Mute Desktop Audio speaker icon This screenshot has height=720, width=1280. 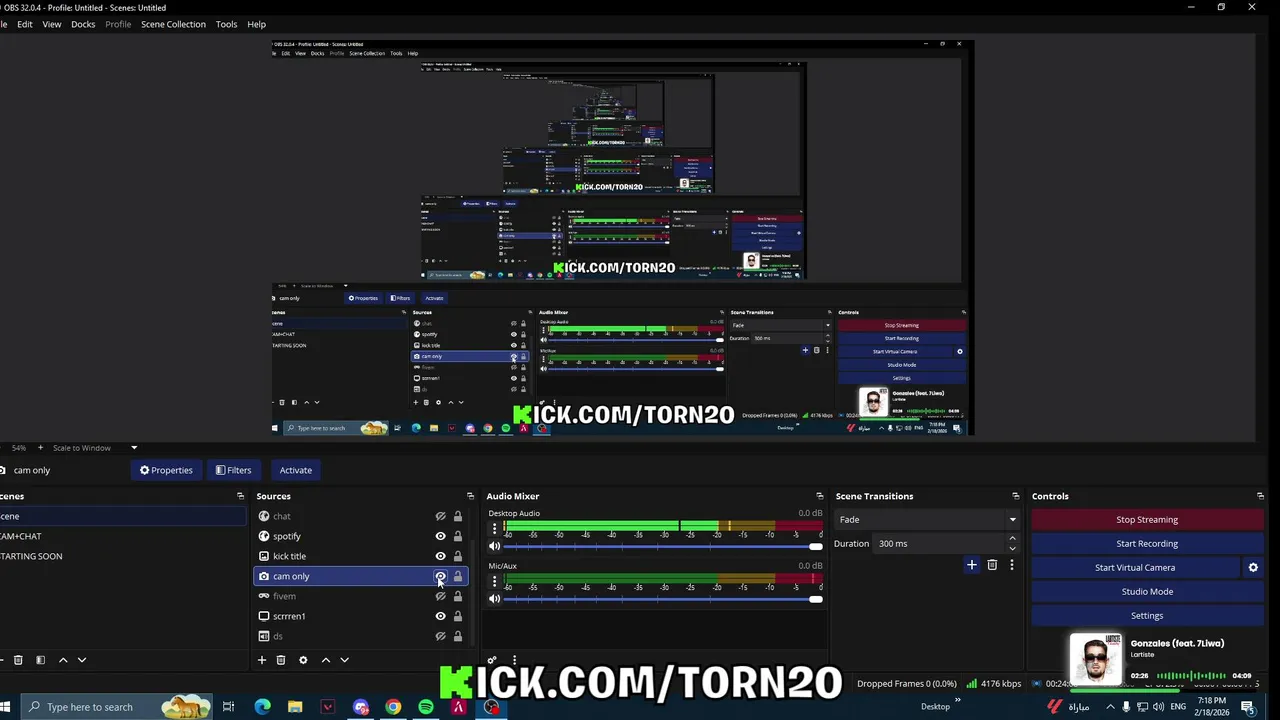click(494, 546)
